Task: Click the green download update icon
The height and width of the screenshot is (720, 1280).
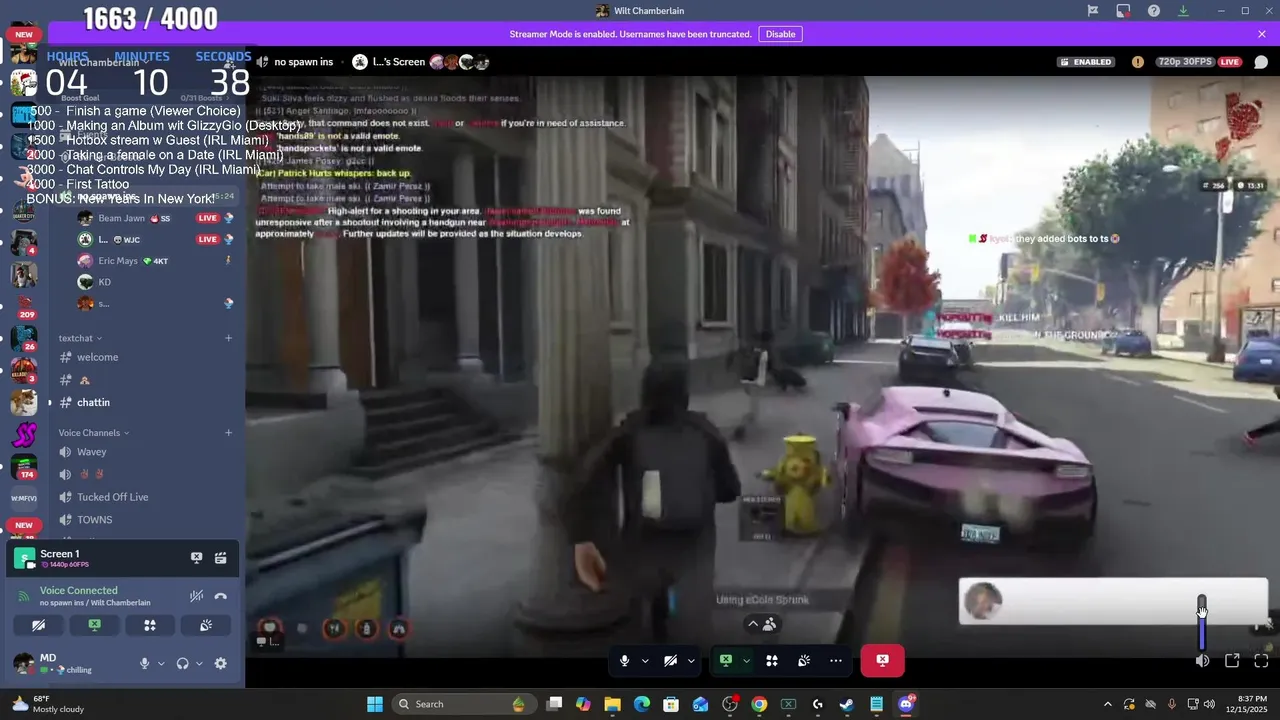Action: click(1183, 11)
